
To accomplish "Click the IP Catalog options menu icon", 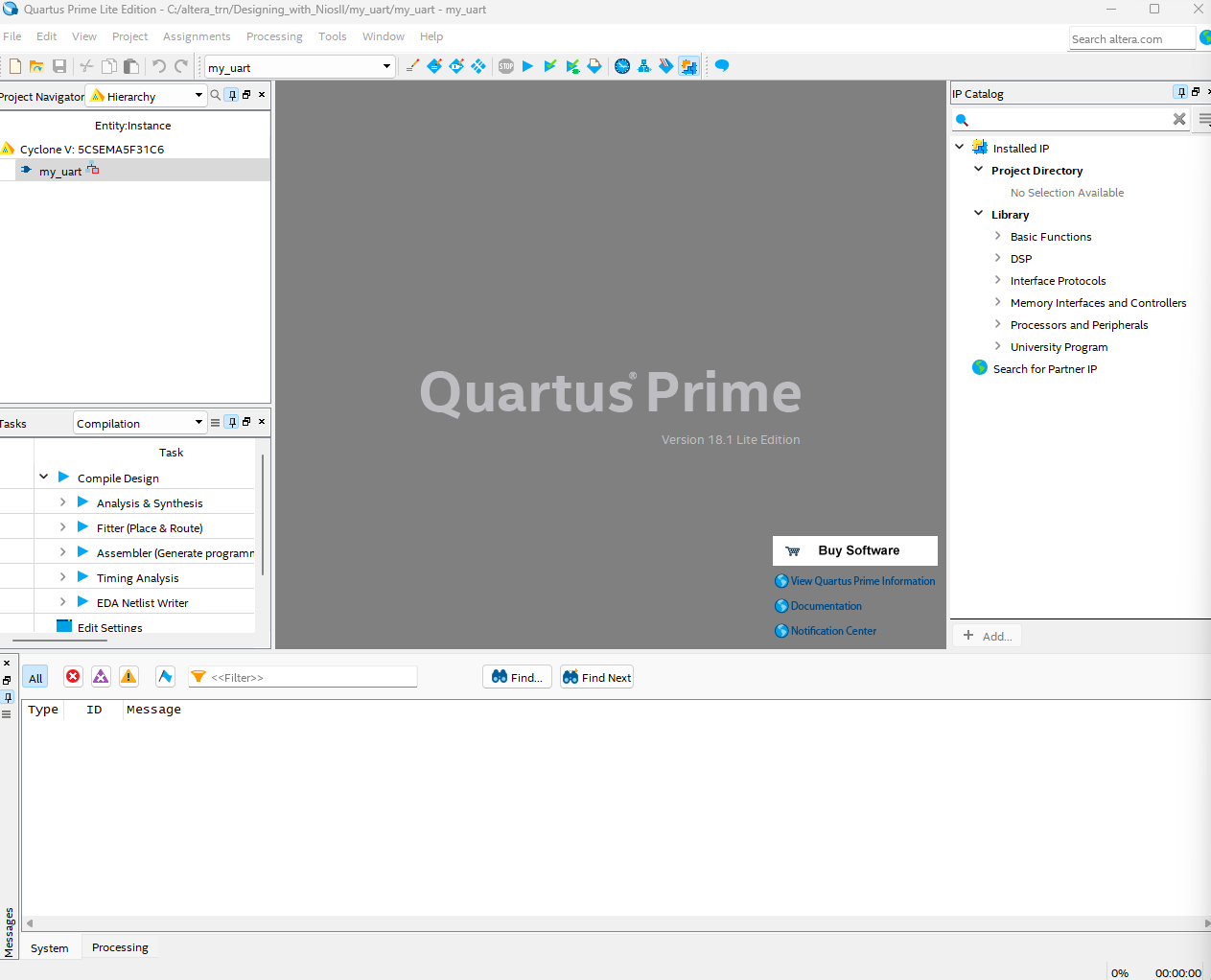I will (x=1204, y=119).
